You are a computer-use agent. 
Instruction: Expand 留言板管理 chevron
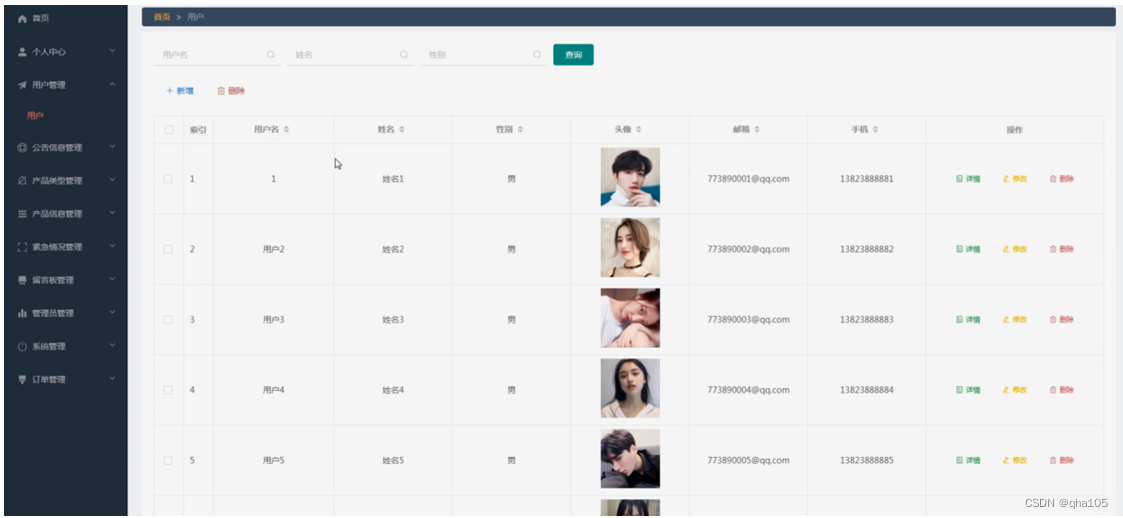click(x=112, y=279)
